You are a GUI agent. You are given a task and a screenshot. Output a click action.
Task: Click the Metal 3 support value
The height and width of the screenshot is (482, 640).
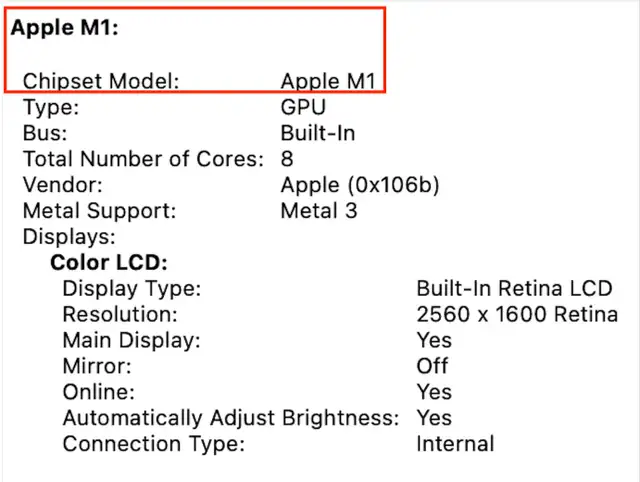(319, 211)
